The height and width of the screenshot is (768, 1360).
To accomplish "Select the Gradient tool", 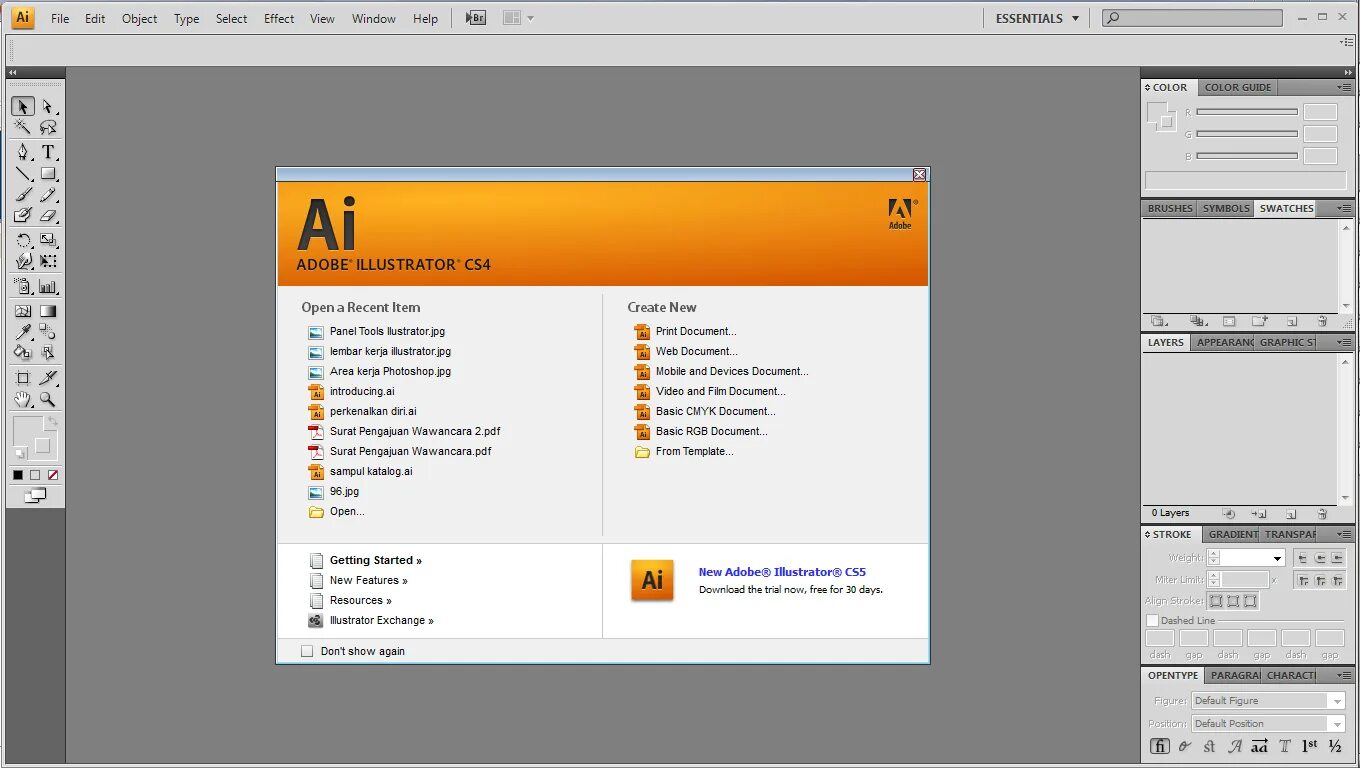I will (48, 311).
